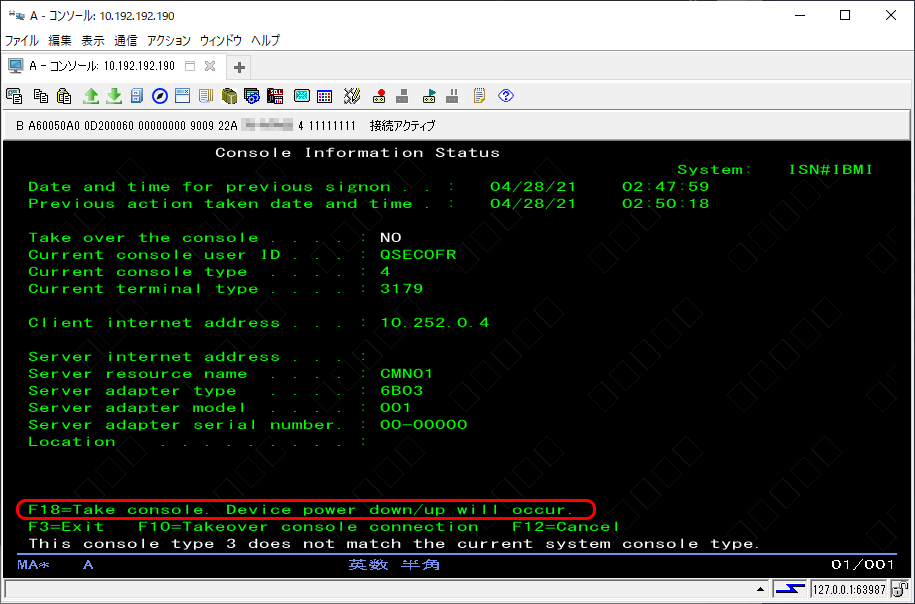Open the ファイル menu
915x604 pixels.
[x=21, y=41]
